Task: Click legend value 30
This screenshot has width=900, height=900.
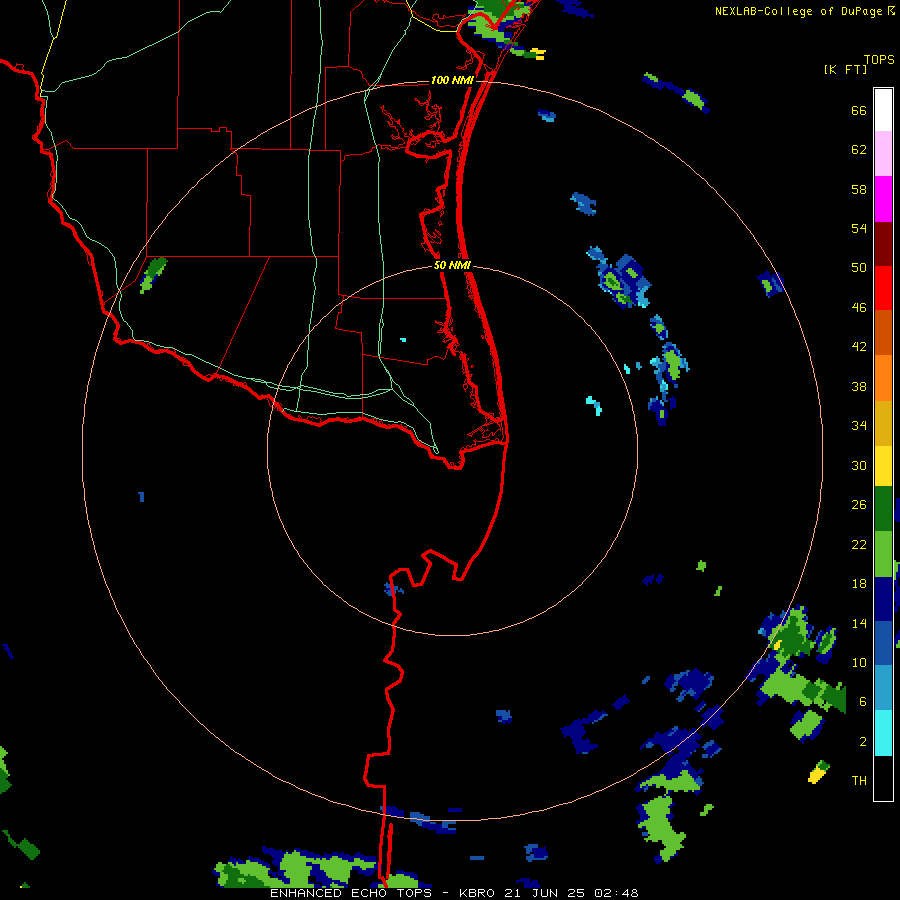Action: pos(859,465)
